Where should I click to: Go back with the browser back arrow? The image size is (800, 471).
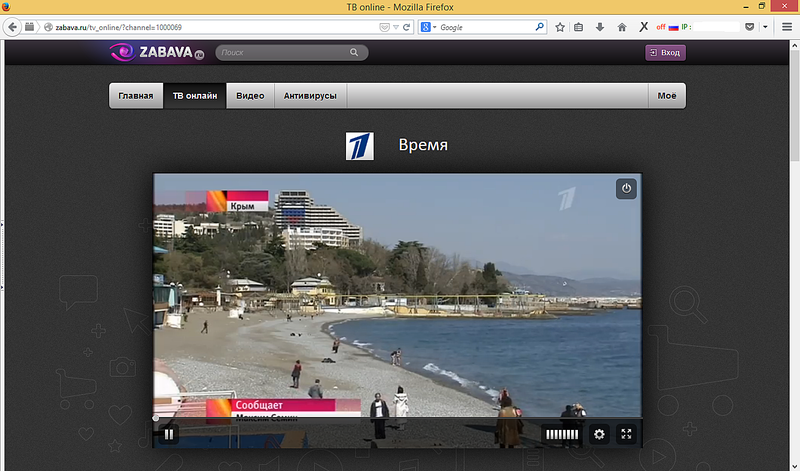pos(12,27)
